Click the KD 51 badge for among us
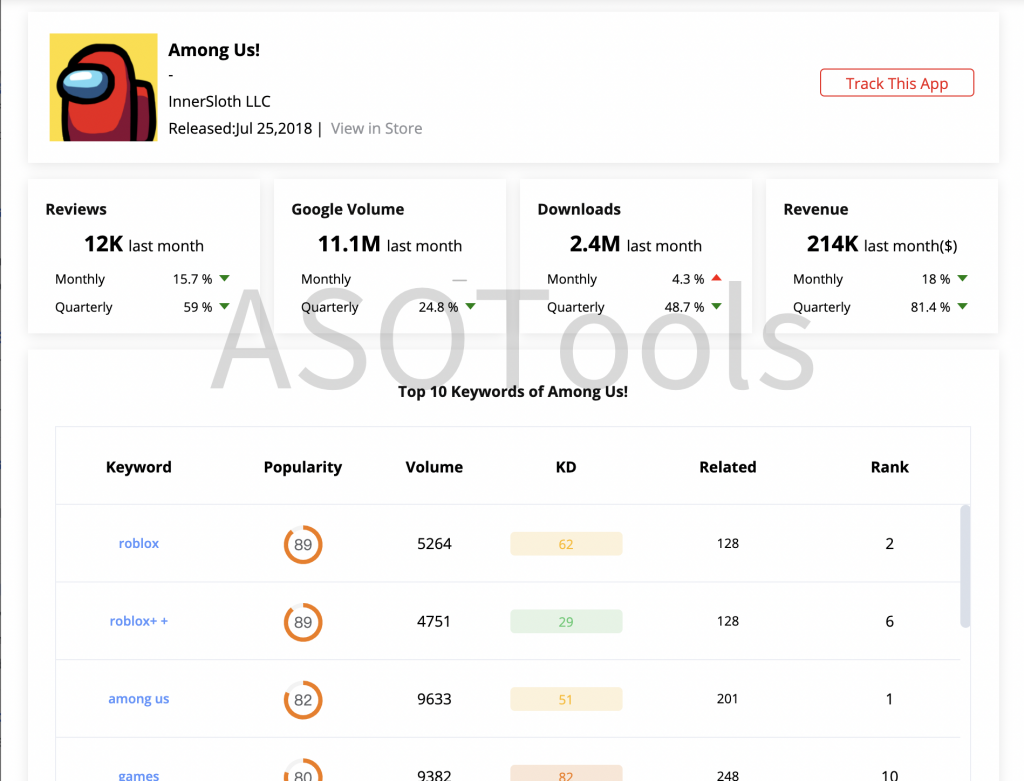The width and height of the screenshot is (1024, 781). point(566,699)
